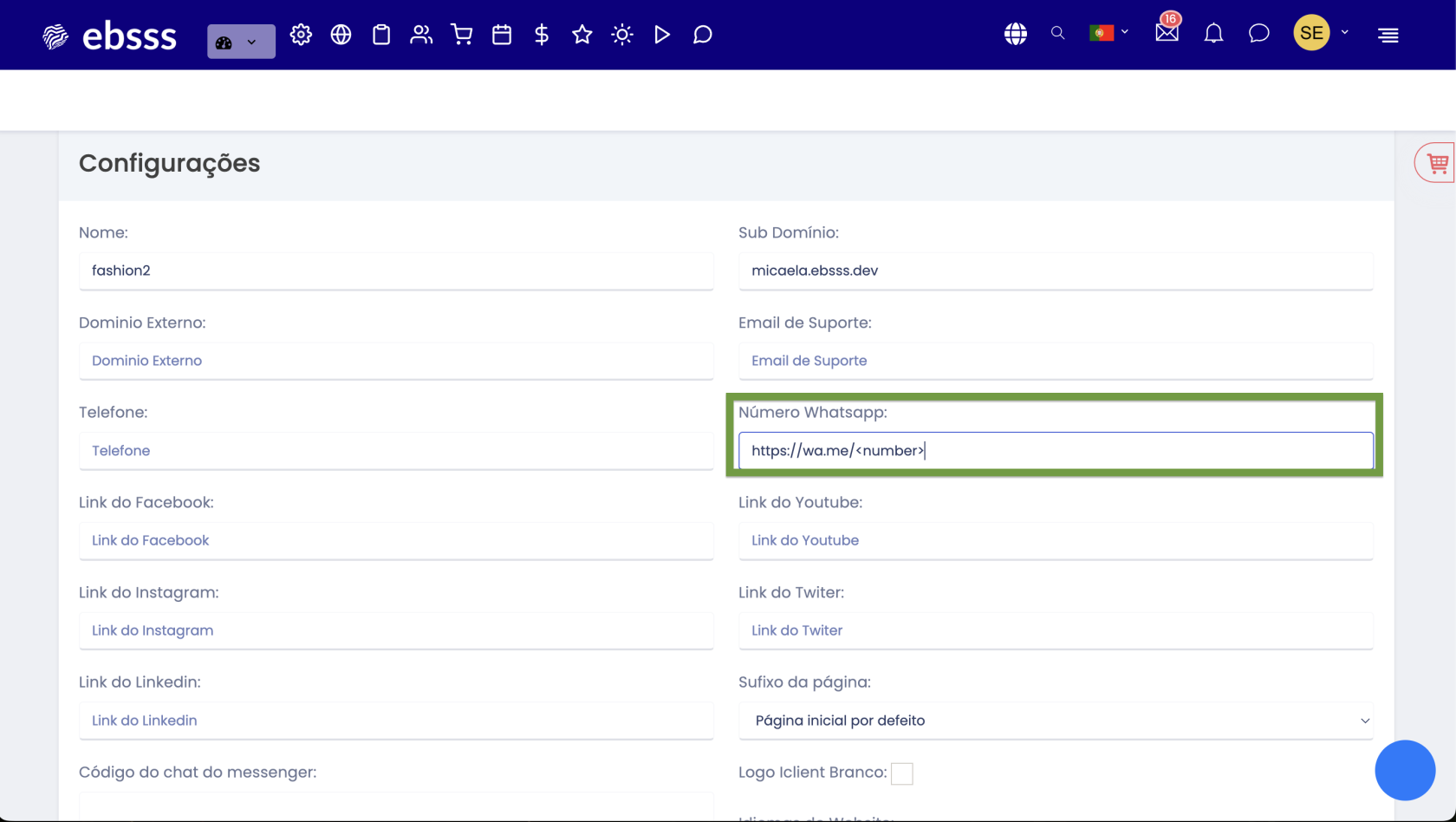Open the mail icon with 16 badge
The height and width of the screenshot is (822, 1456).
[x=1167, y=31]
